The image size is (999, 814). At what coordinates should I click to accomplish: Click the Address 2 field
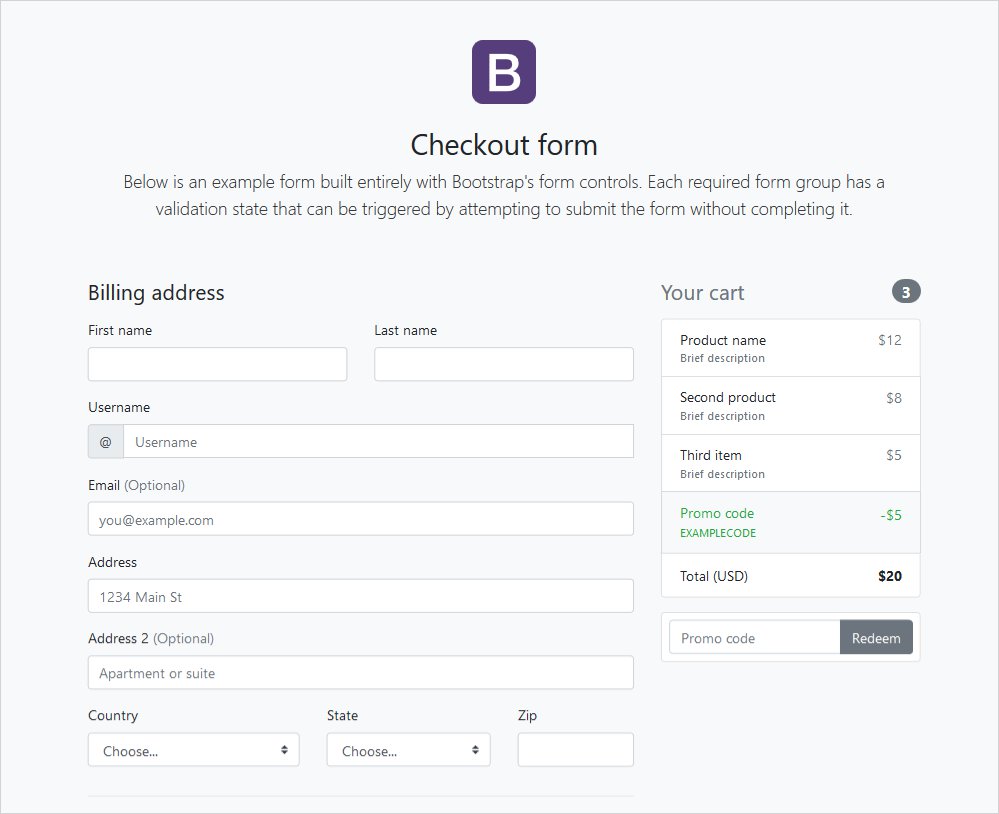point(360,673)
